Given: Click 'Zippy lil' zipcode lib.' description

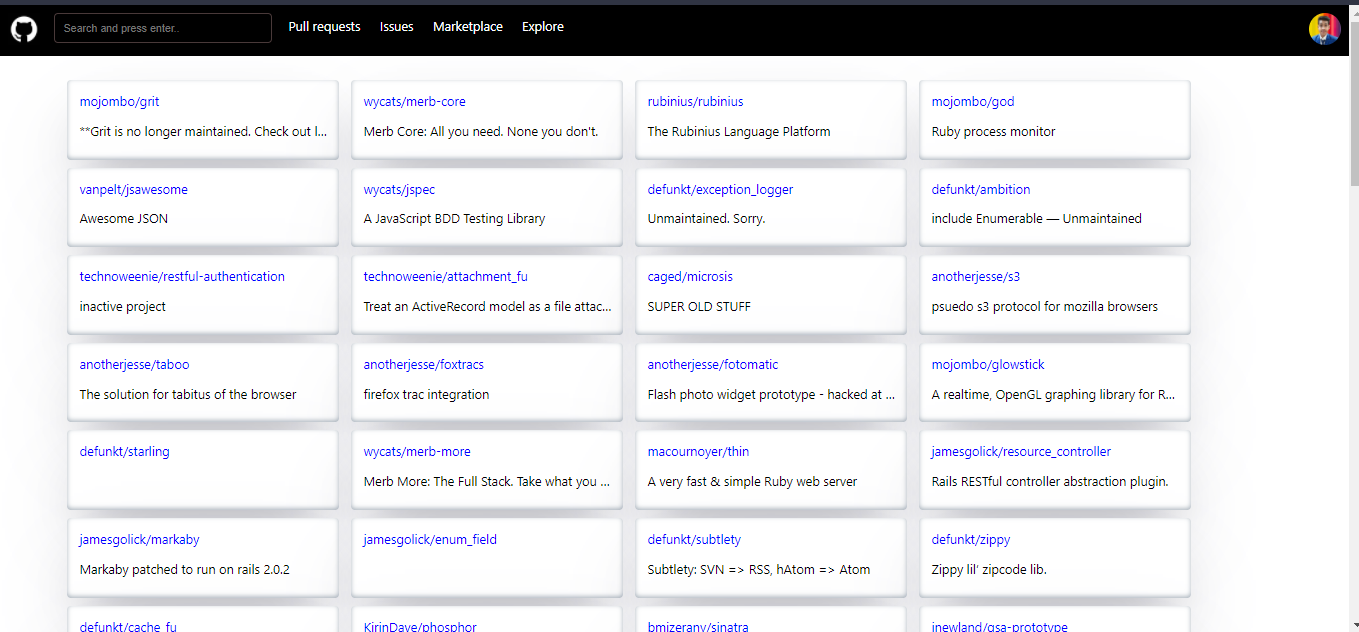Looking at the screenshot, I should (x=989, y=570).
